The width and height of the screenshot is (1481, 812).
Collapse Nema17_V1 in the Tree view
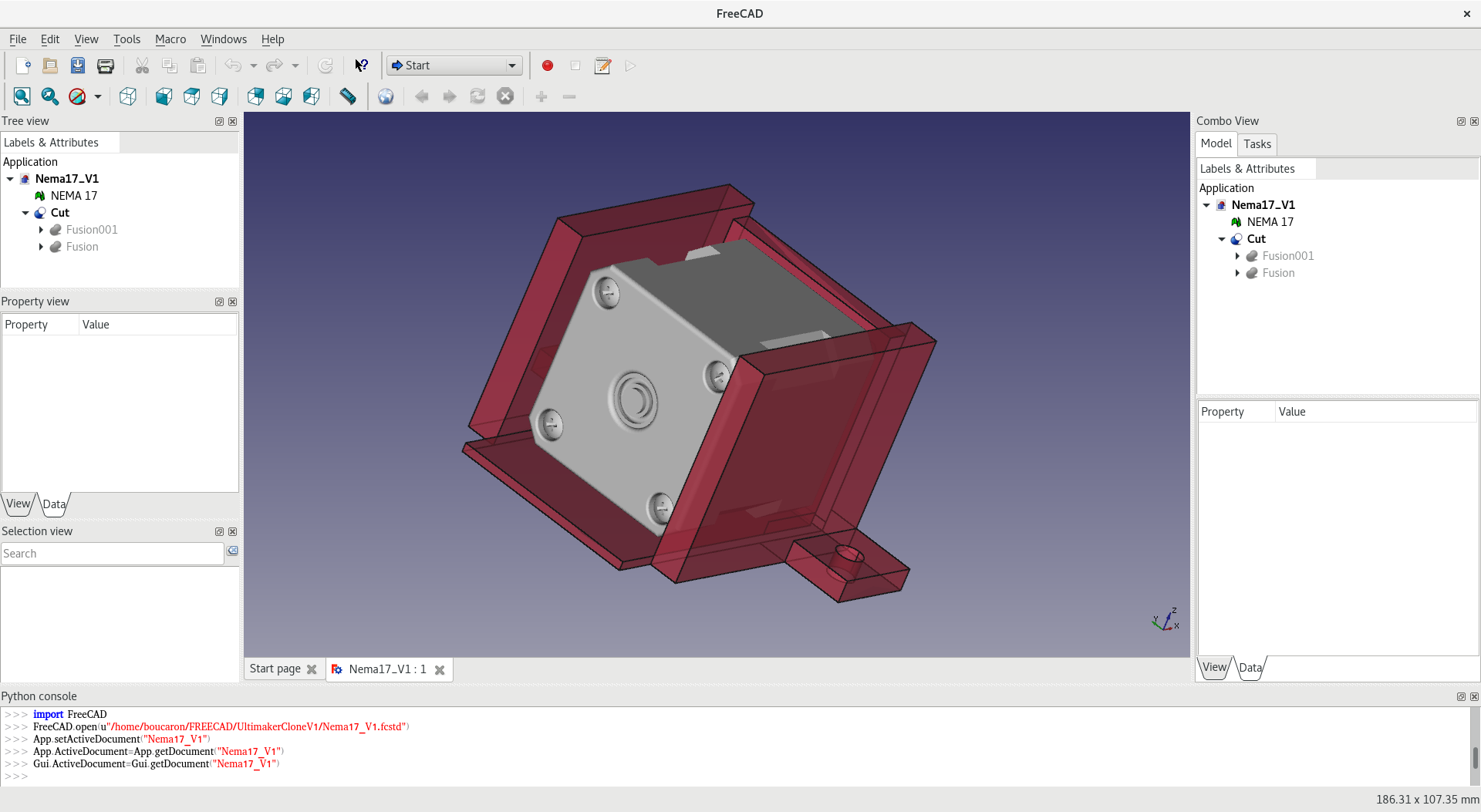coord(10,179)
